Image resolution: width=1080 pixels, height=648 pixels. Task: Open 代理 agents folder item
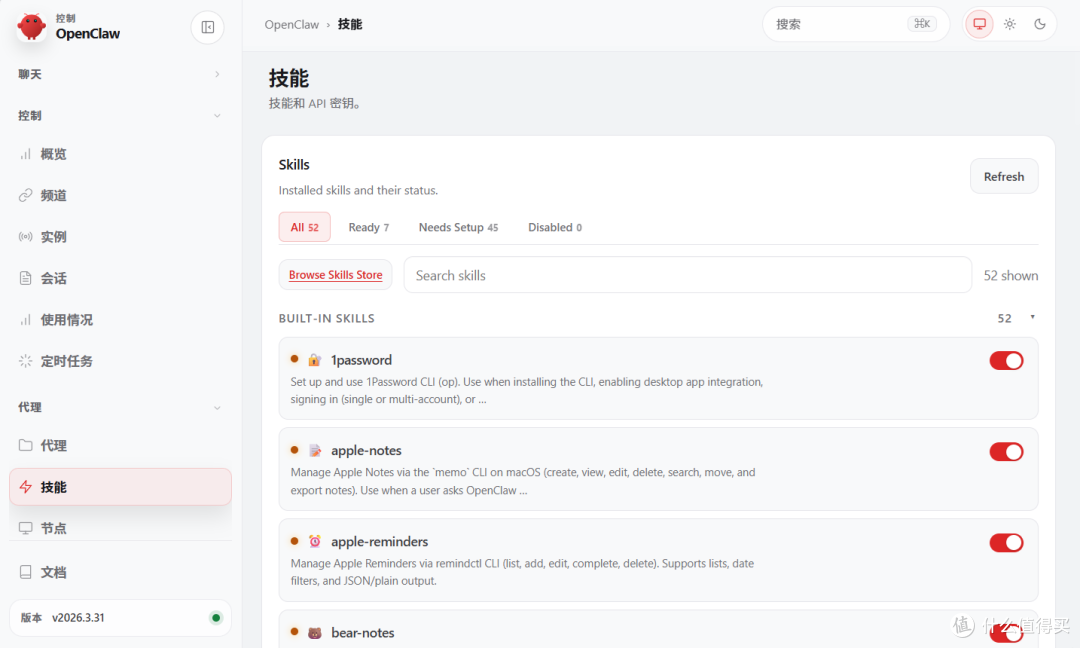click(121, 446)
